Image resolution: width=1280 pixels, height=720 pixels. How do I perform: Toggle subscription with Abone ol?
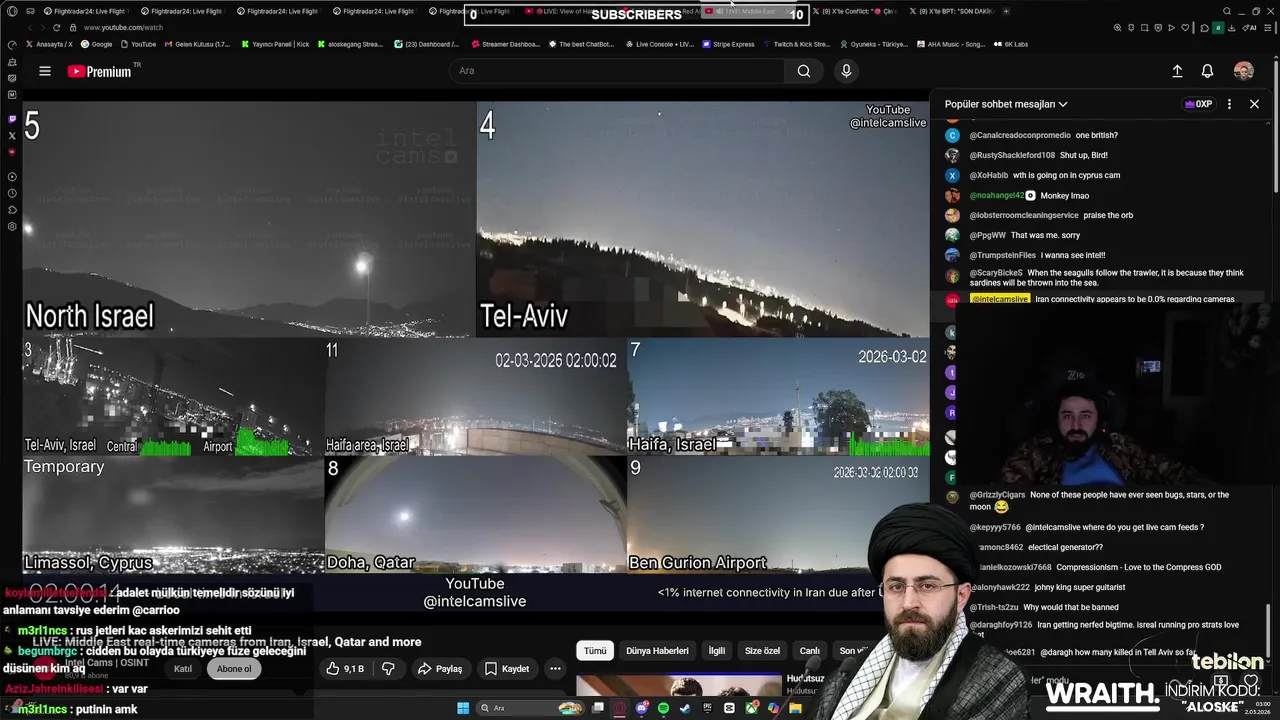point(234,668)
